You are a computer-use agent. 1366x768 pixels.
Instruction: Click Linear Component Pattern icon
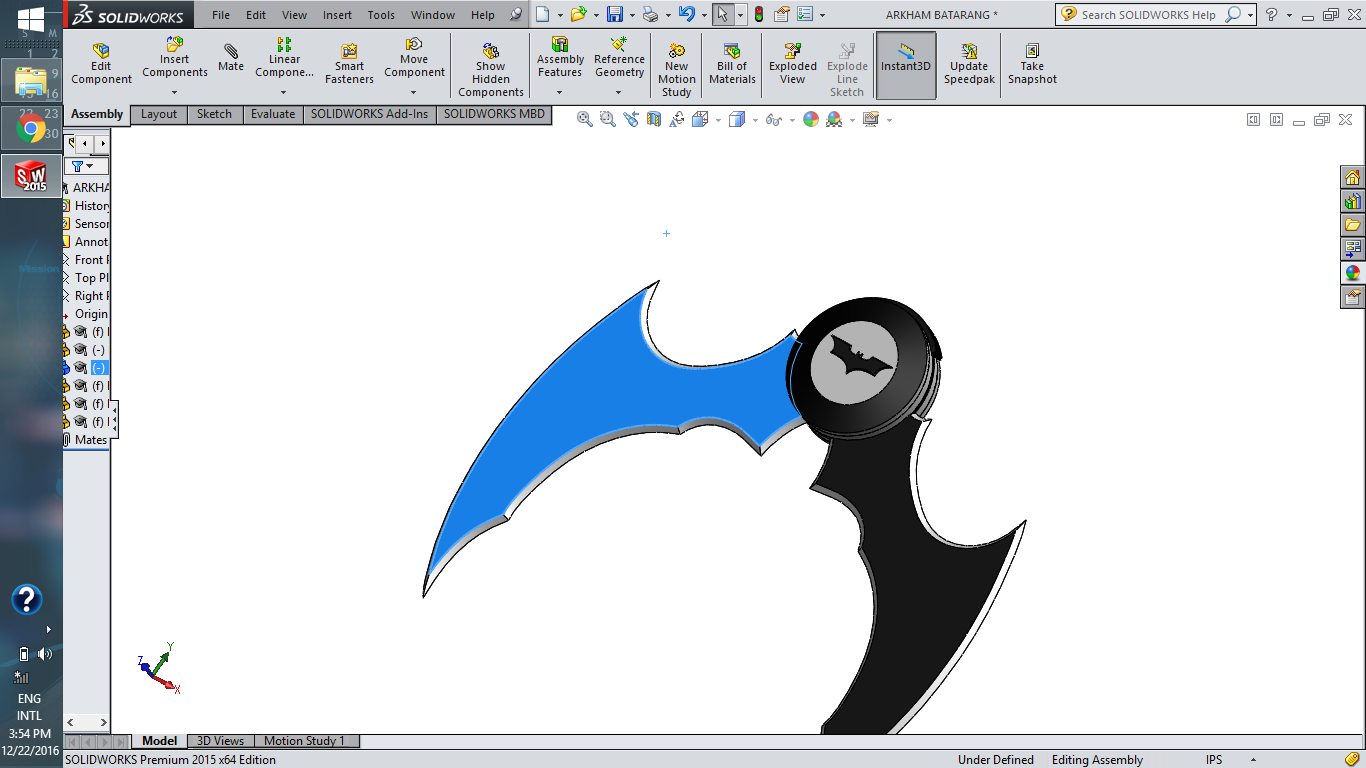click(284, 45)
